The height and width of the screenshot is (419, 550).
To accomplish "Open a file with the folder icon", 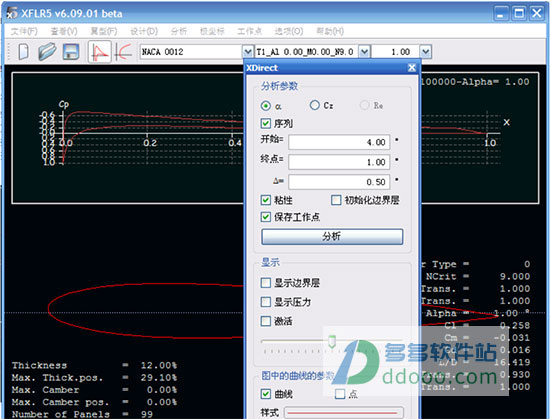I will point(47,52).
